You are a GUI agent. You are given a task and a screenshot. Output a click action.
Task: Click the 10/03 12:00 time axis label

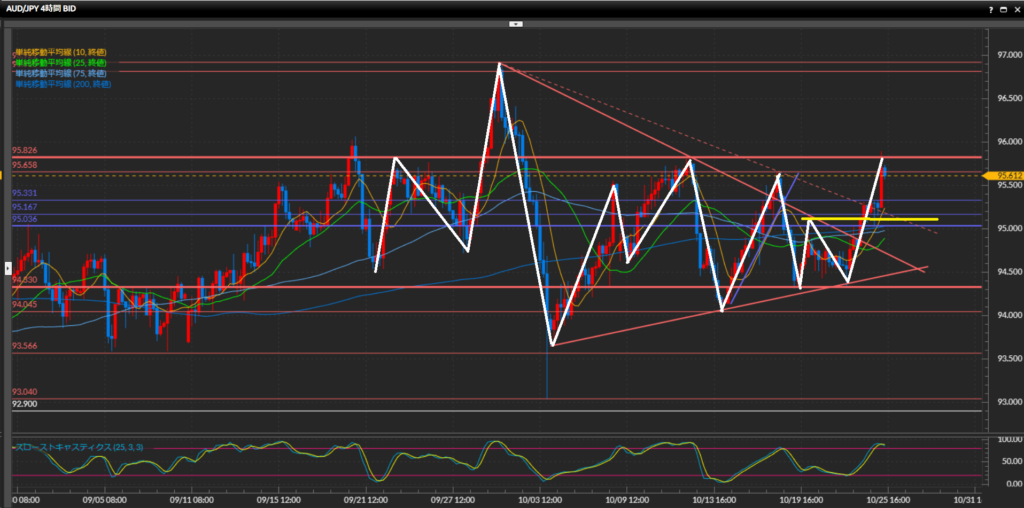click(x=540, y=499)
